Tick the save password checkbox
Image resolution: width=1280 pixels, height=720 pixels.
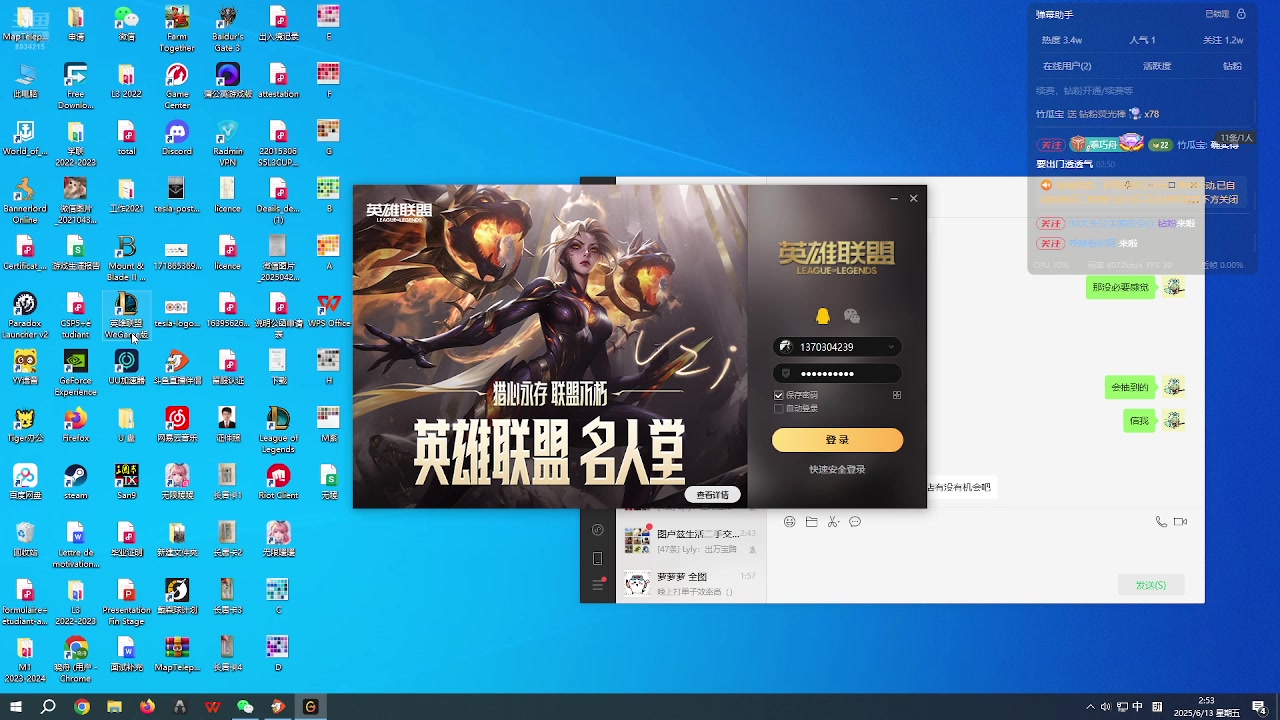[779, 395]
